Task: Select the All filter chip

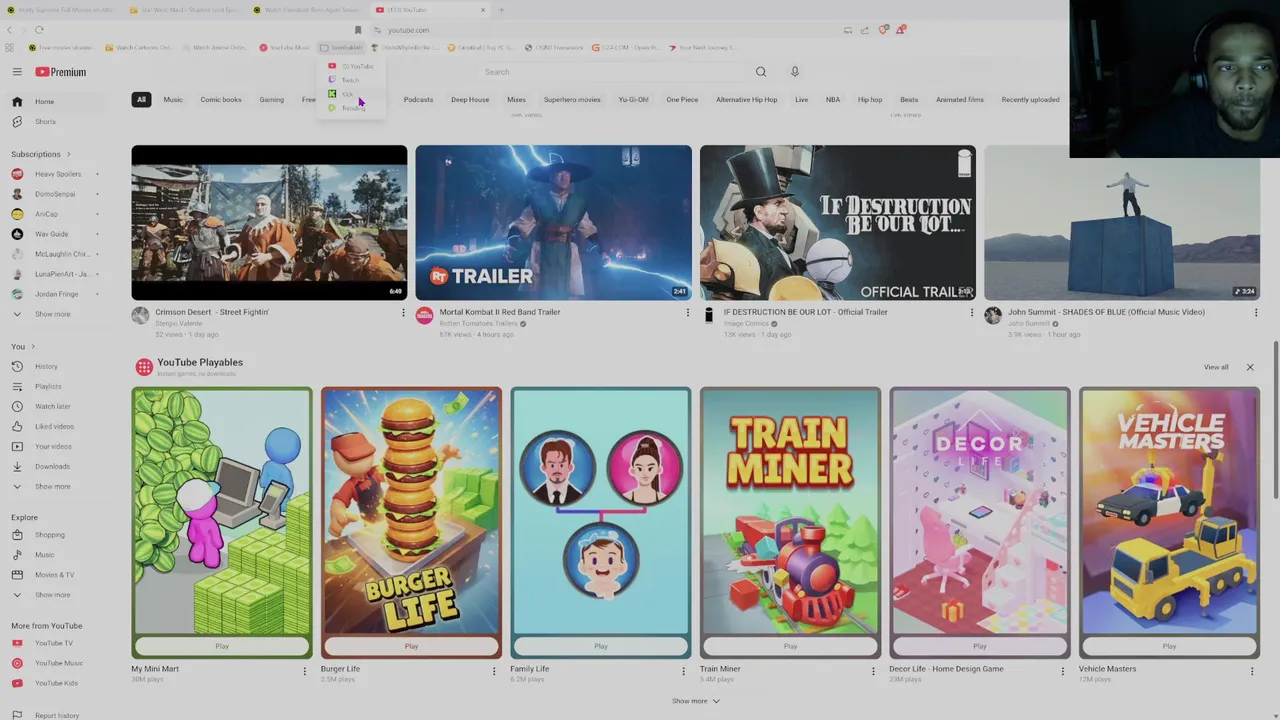Action: (x=141, y=99)
